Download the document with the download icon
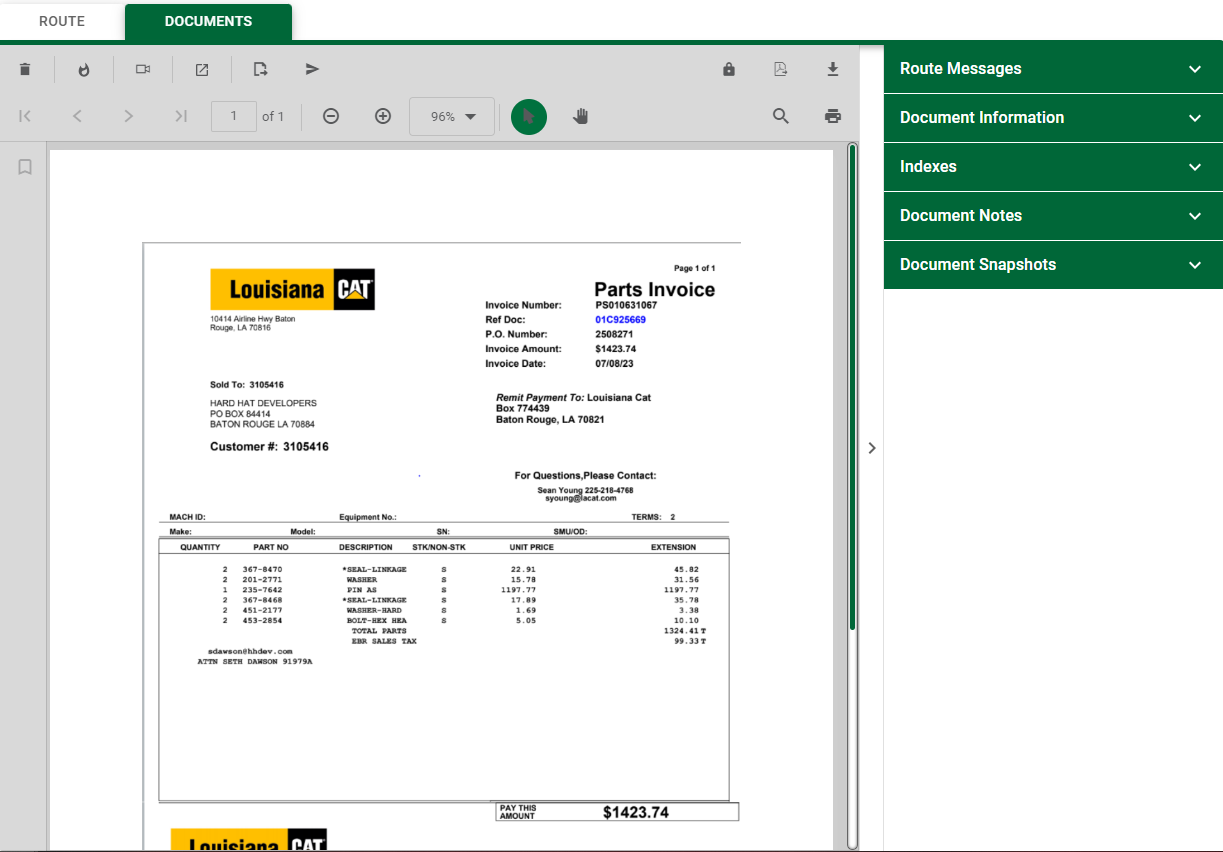This screenshot has height=852, width=1223. [833, 69]
